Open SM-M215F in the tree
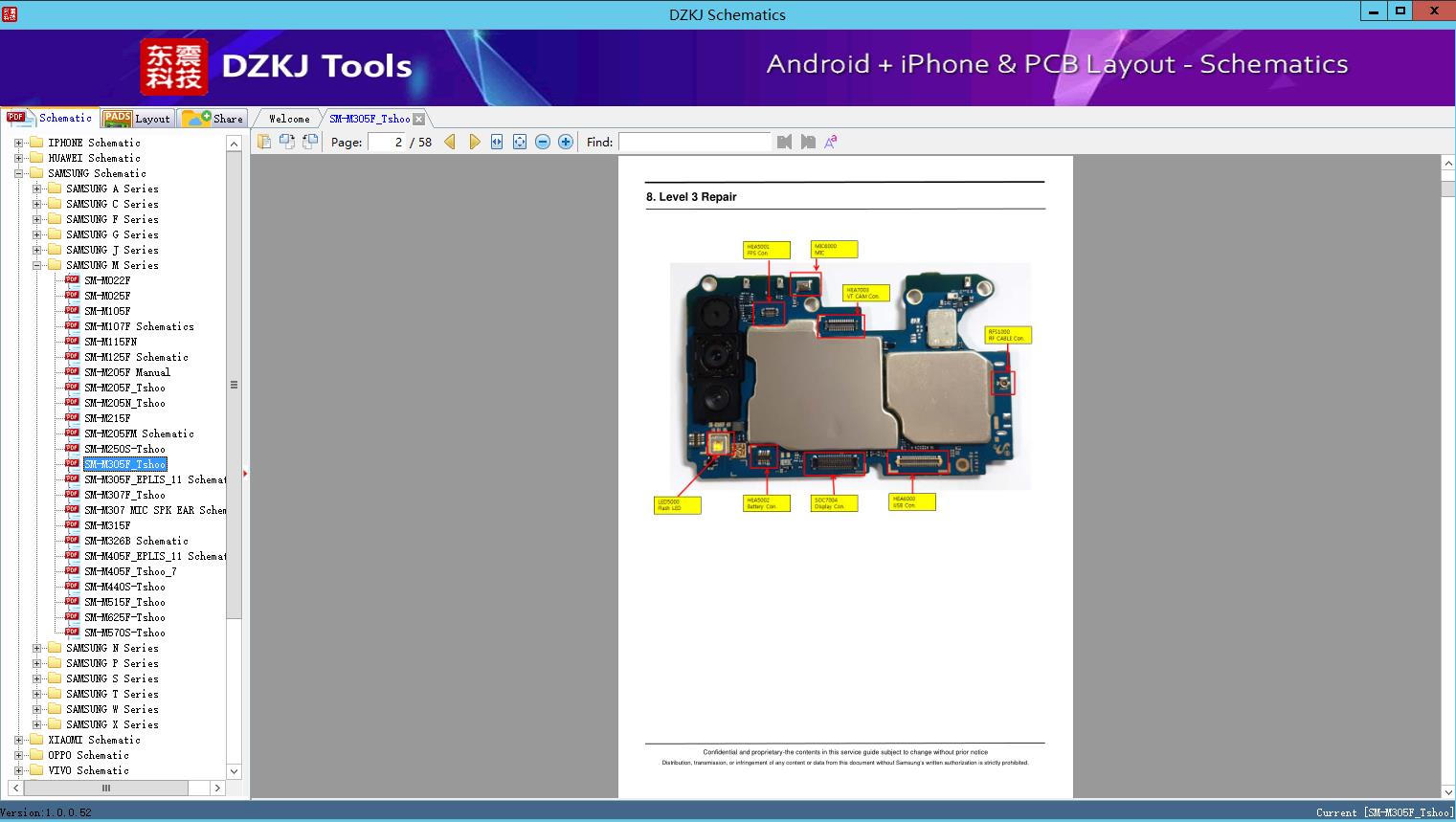This screenshot has height=822, width=1456. point(107,418)
